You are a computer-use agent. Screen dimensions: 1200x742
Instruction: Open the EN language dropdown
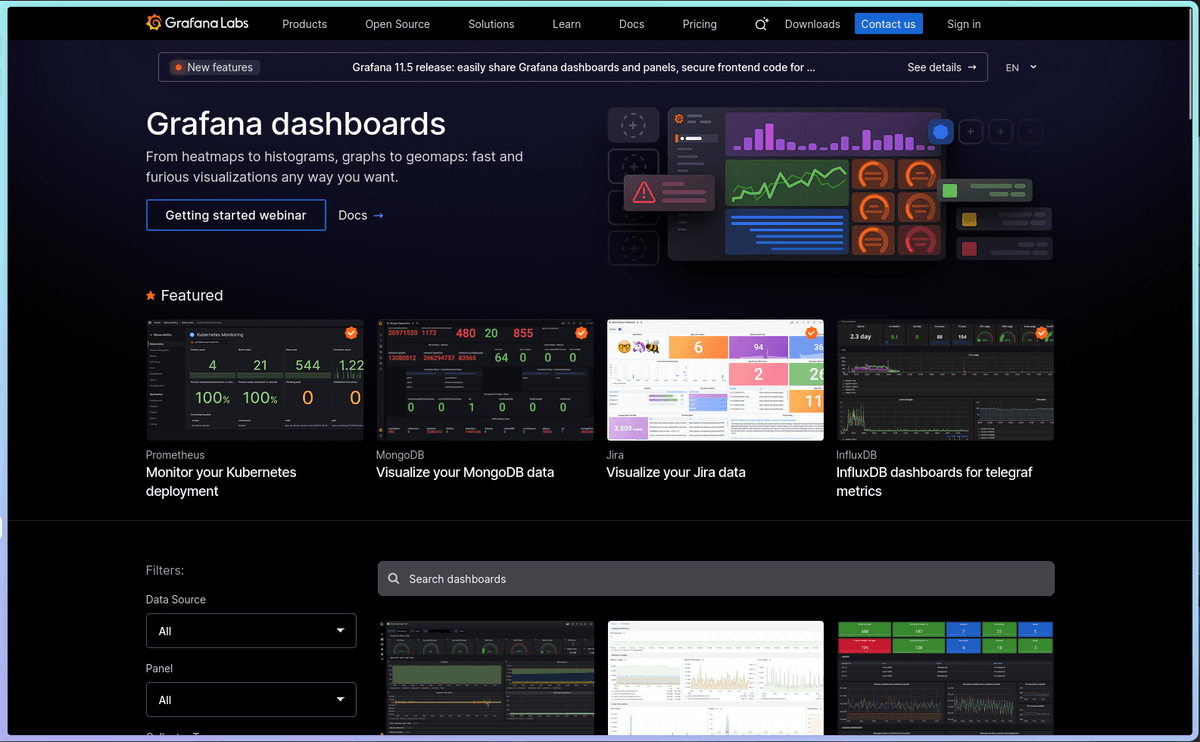(1021, 67)
